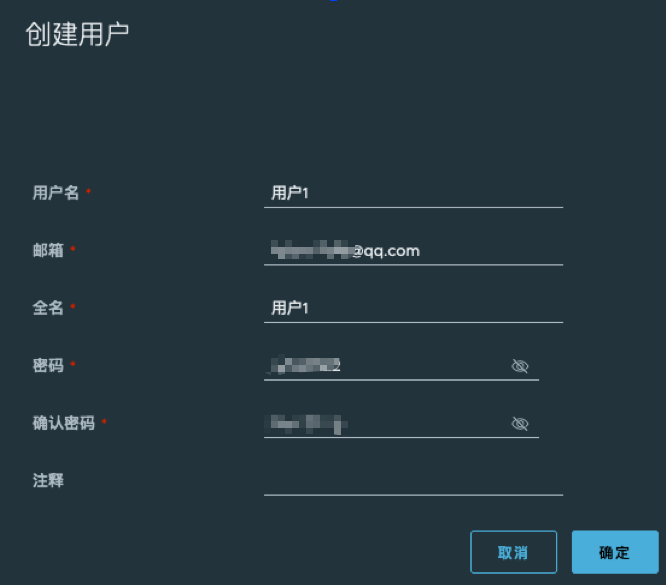Click the 邮箱 email input field
666x585 pixels.
pos(413,251)
